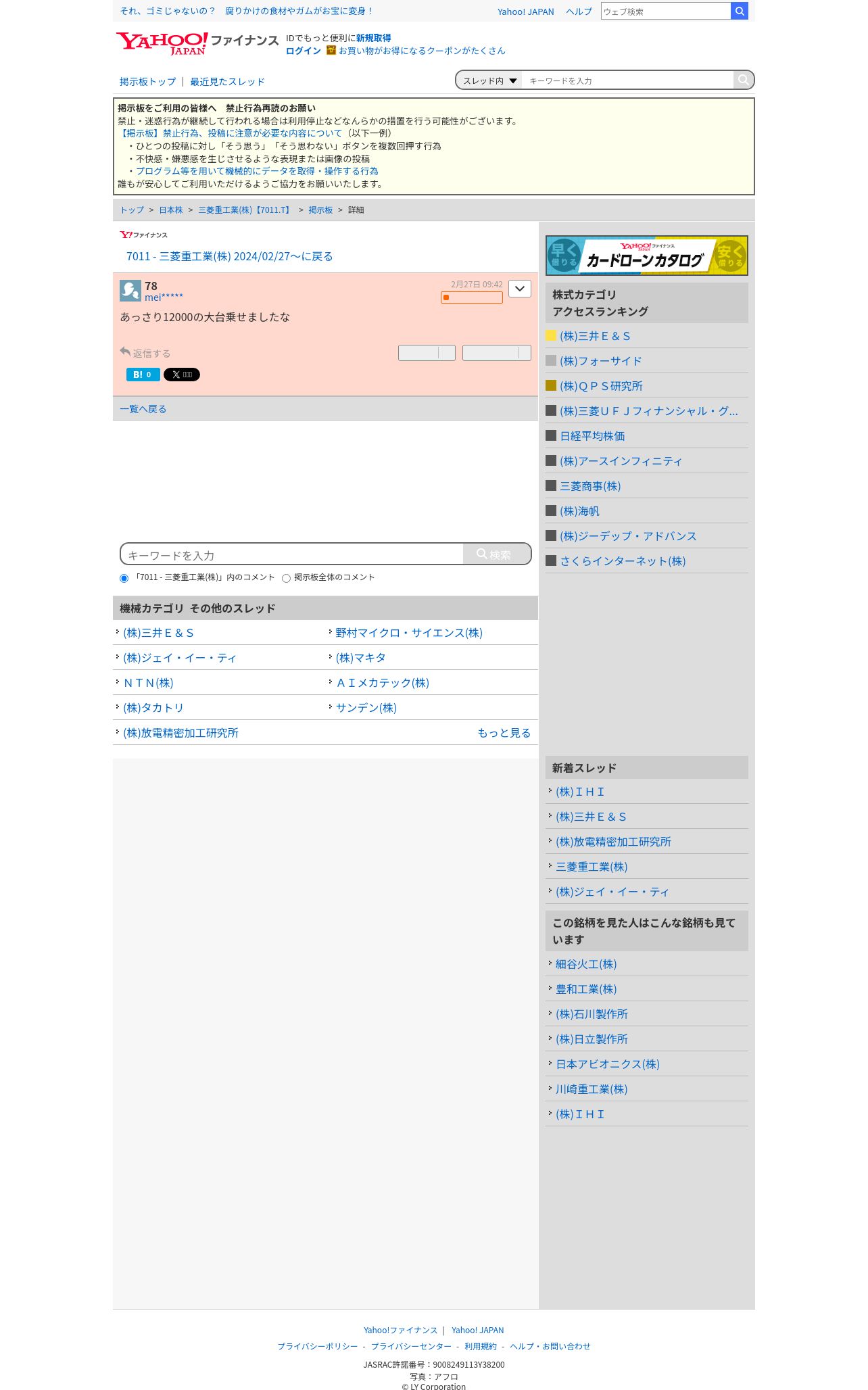Viewport: 868px width, 1390px height.
Task: Click the coupon gift icon beside login
Action: [331, 50]
